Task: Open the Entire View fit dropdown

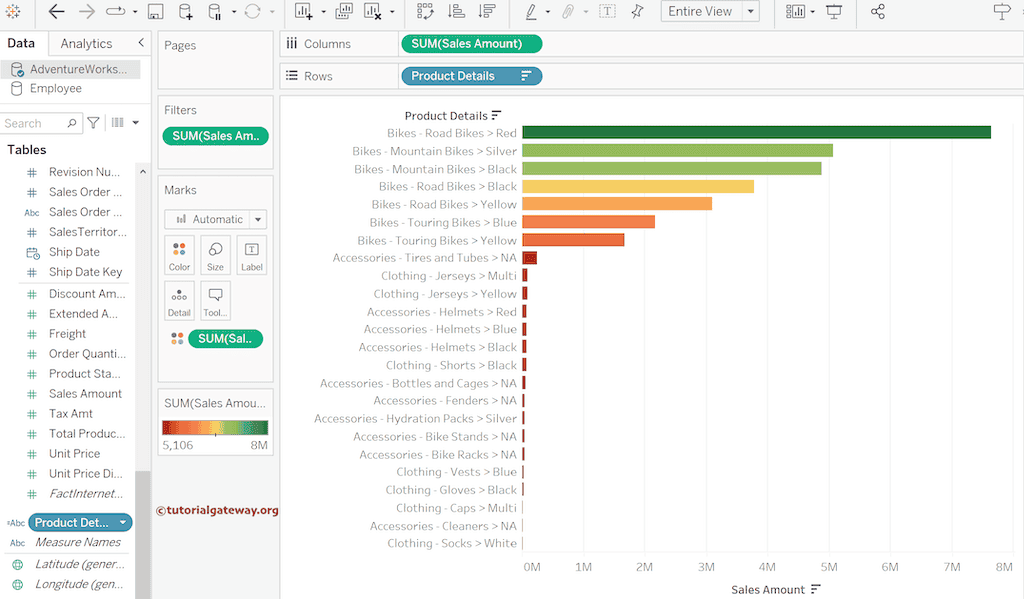Action: (x=750, y=12)
